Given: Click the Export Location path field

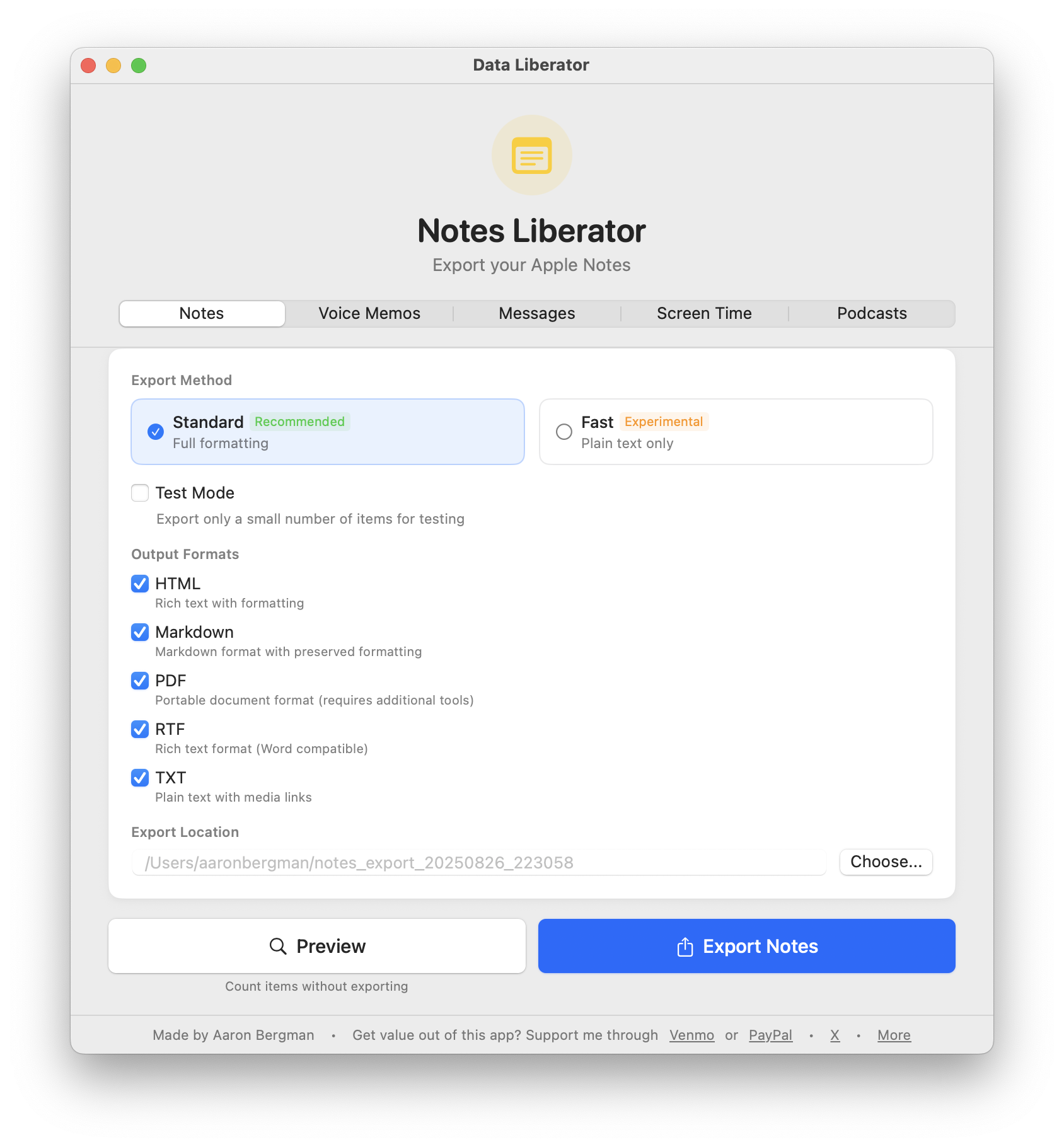Looking at the screenshot, I should point(479,862).
